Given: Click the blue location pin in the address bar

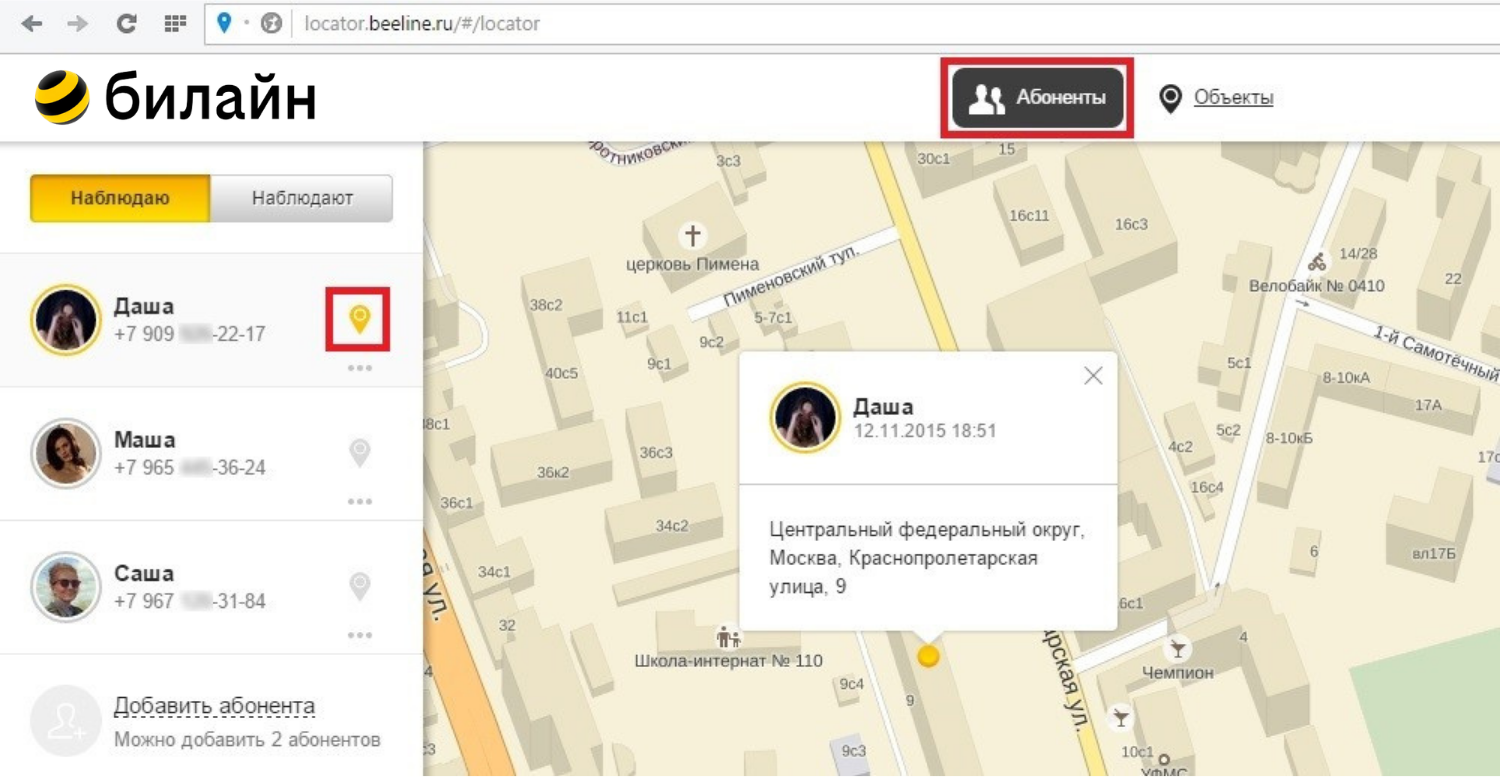Looking at the screenshot, I should (223, 23).
